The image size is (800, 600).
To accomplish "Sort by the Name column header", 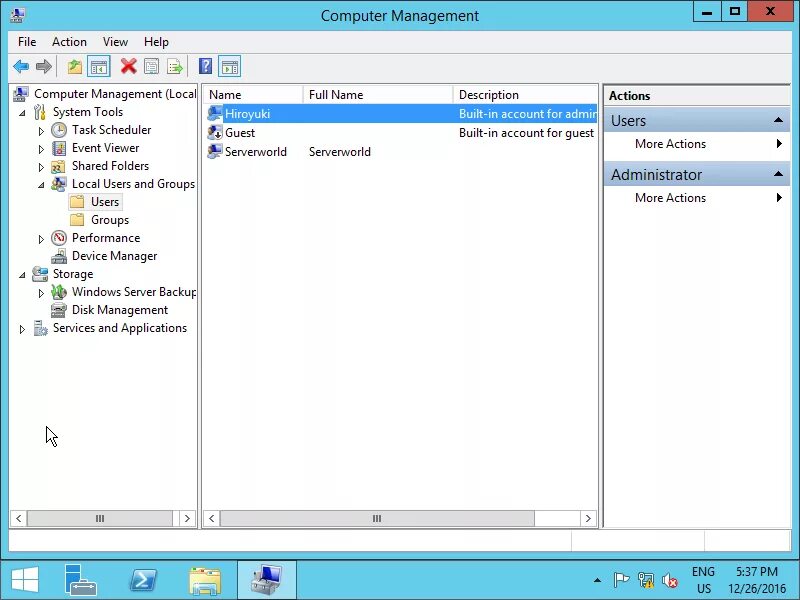I will pos(253,95).
